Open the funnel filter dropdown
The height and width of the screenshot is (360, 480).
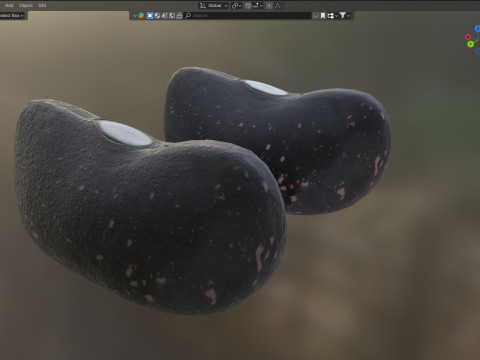(x=345, y=16)
